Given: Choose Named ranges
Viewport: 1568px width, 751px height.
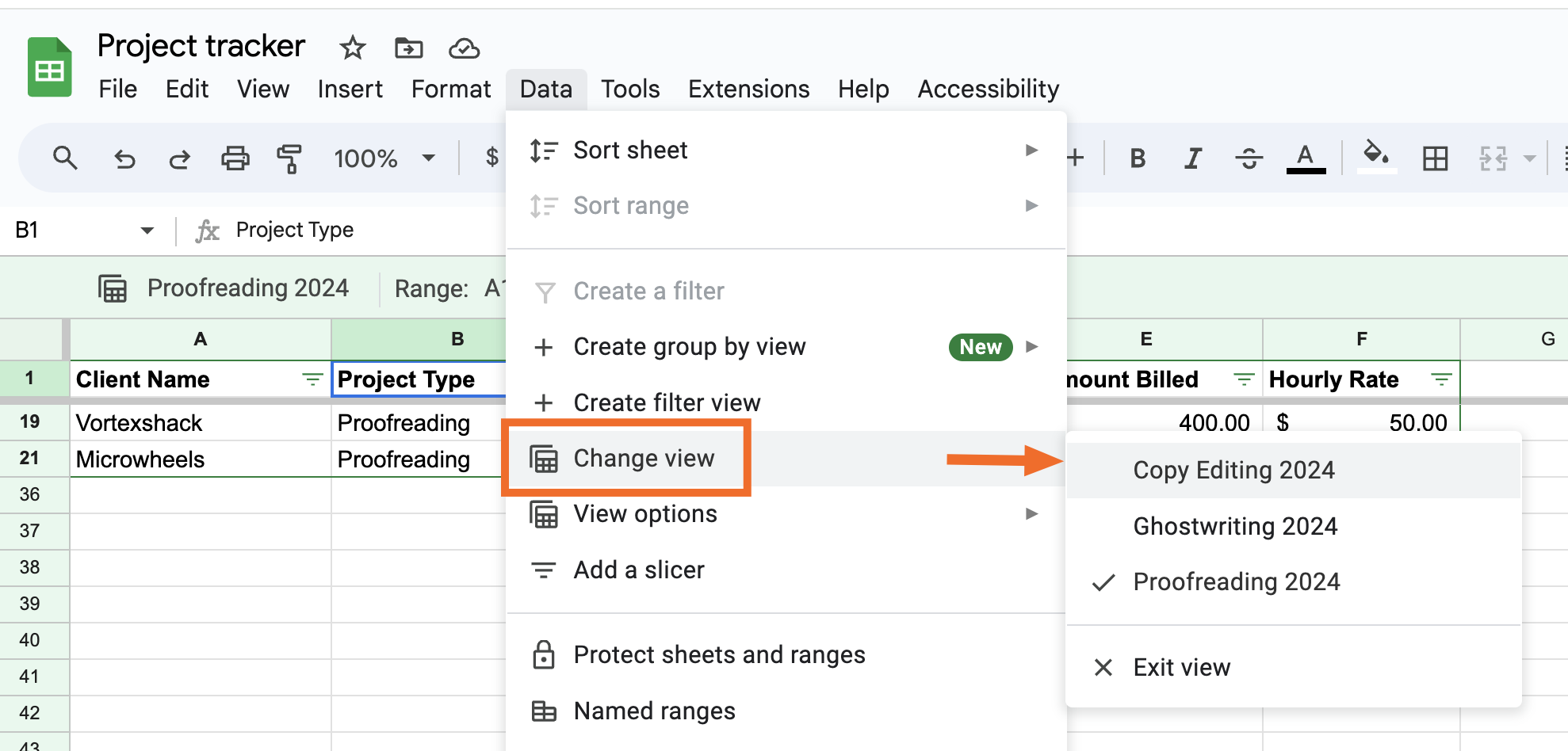Looking at the screenshot, I should point(786,711).
